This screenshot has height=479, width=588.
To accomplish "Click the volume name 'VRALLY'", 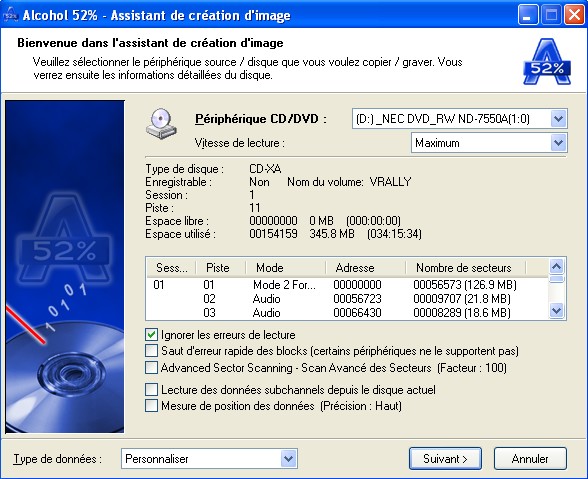I will (390, 182).
